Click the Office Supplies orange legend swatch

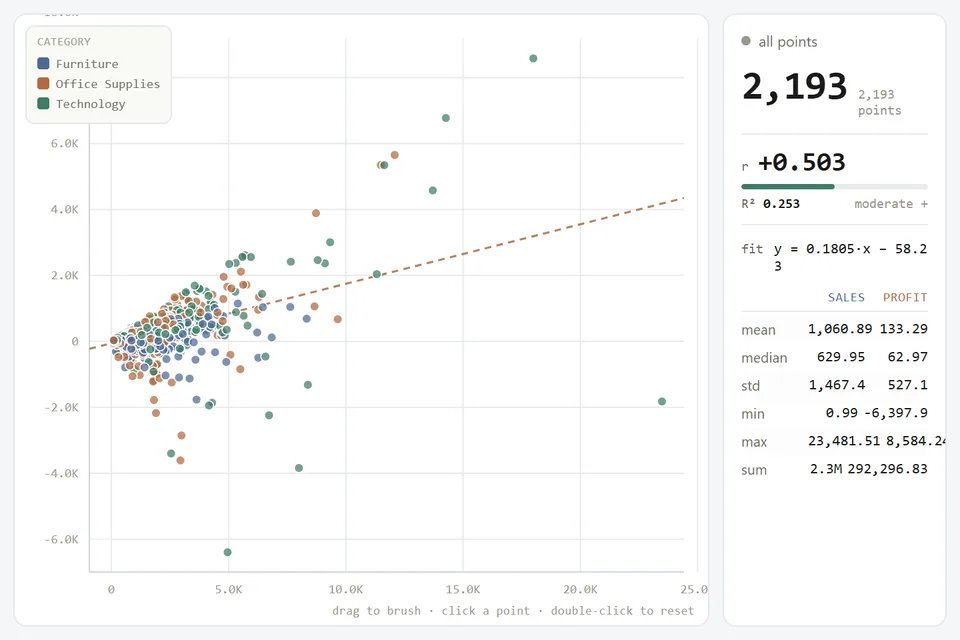click(43, 84)
